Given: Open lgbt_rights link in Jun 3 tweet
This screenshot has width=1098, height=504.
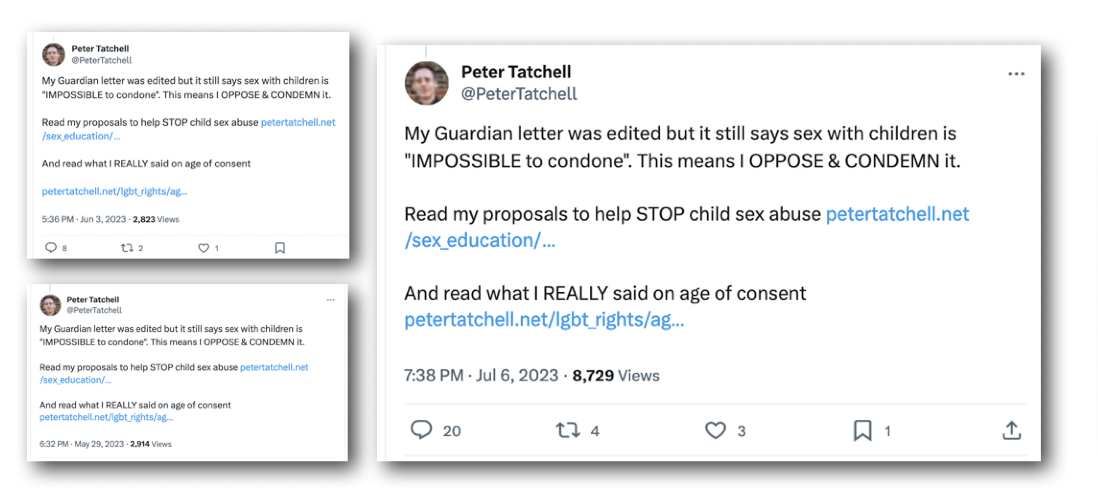Looking at the screenshot, I should click(x=114, y=191).
